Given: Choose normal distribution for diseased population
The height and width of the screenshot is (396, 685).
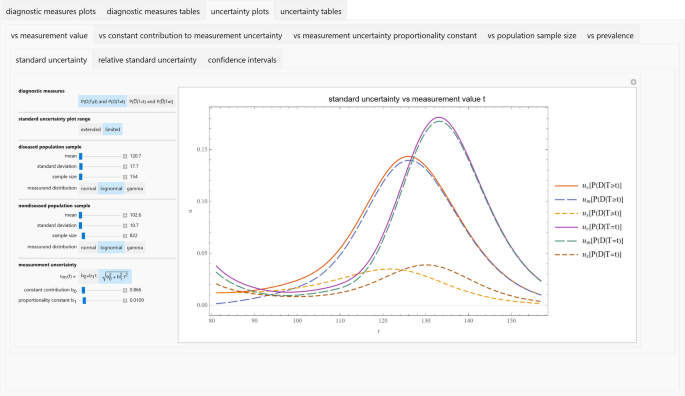Looking at the screenshot, I should [x=88, y=188].
